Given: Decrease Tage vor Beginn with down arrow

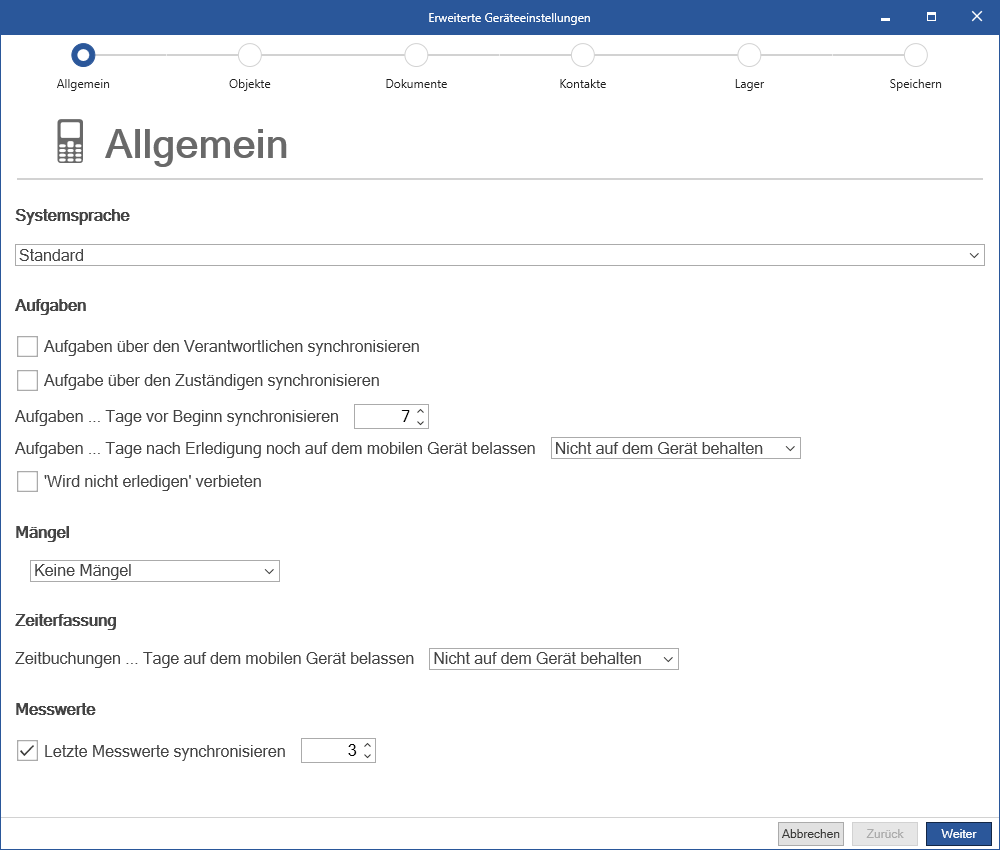Looking at the screenshot, I should click(x=420, y=422).
